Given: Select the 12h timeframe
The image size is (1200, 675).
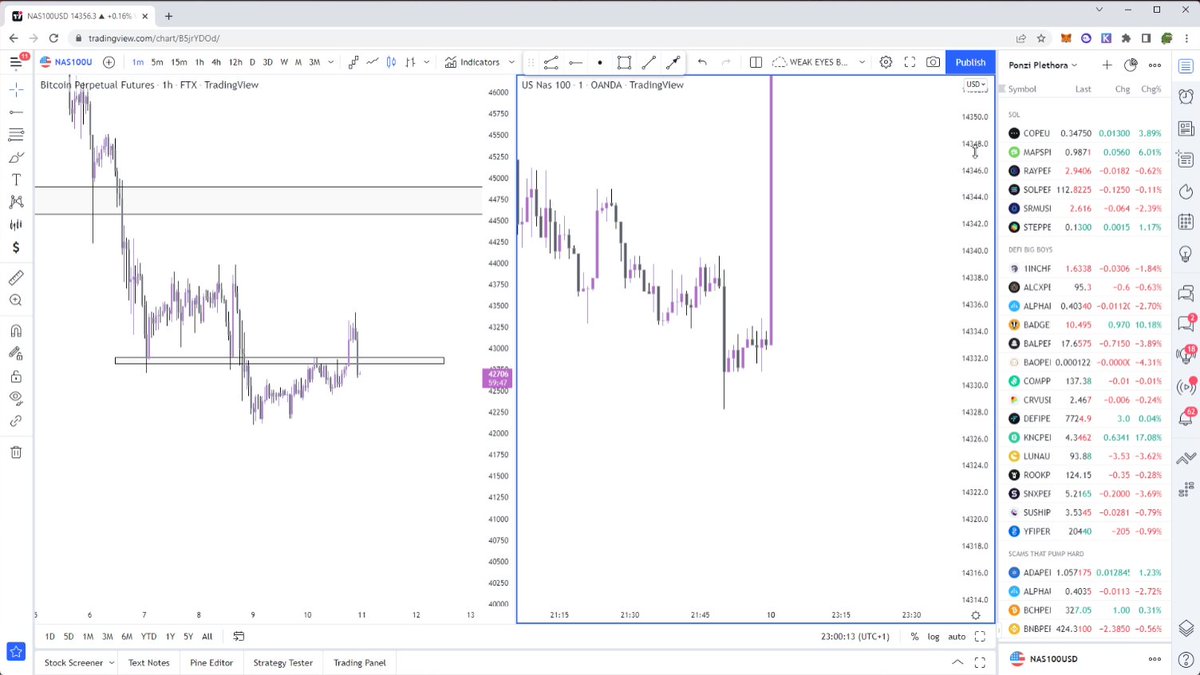Looking at the screenshot, I should [236, 62].
